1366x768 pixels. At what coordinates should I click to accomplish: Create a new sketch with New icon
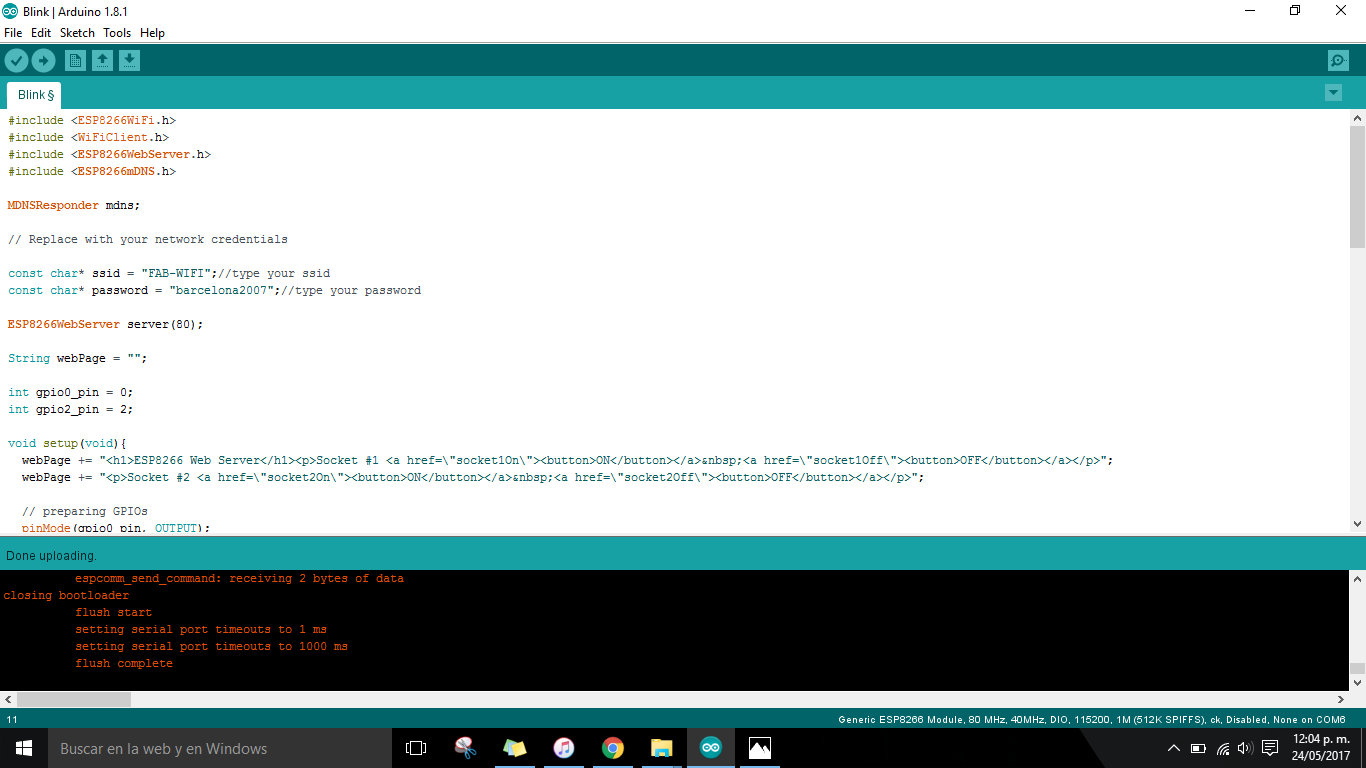coord(75,61)
